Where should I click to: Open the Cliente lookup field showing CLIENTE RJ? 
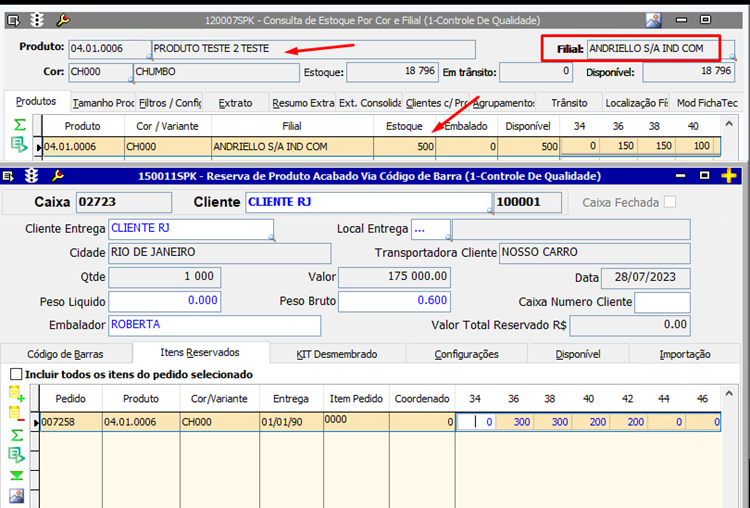pos(368,203)
